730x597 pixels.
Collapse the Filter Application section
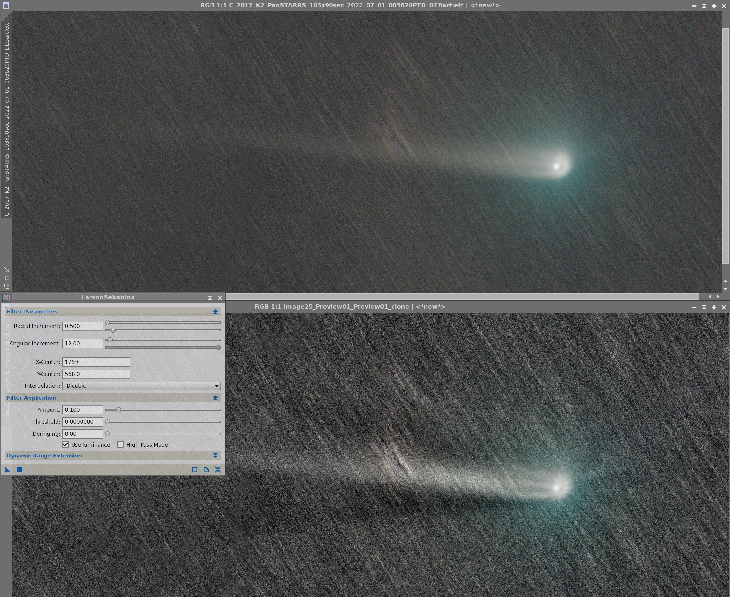216,397
